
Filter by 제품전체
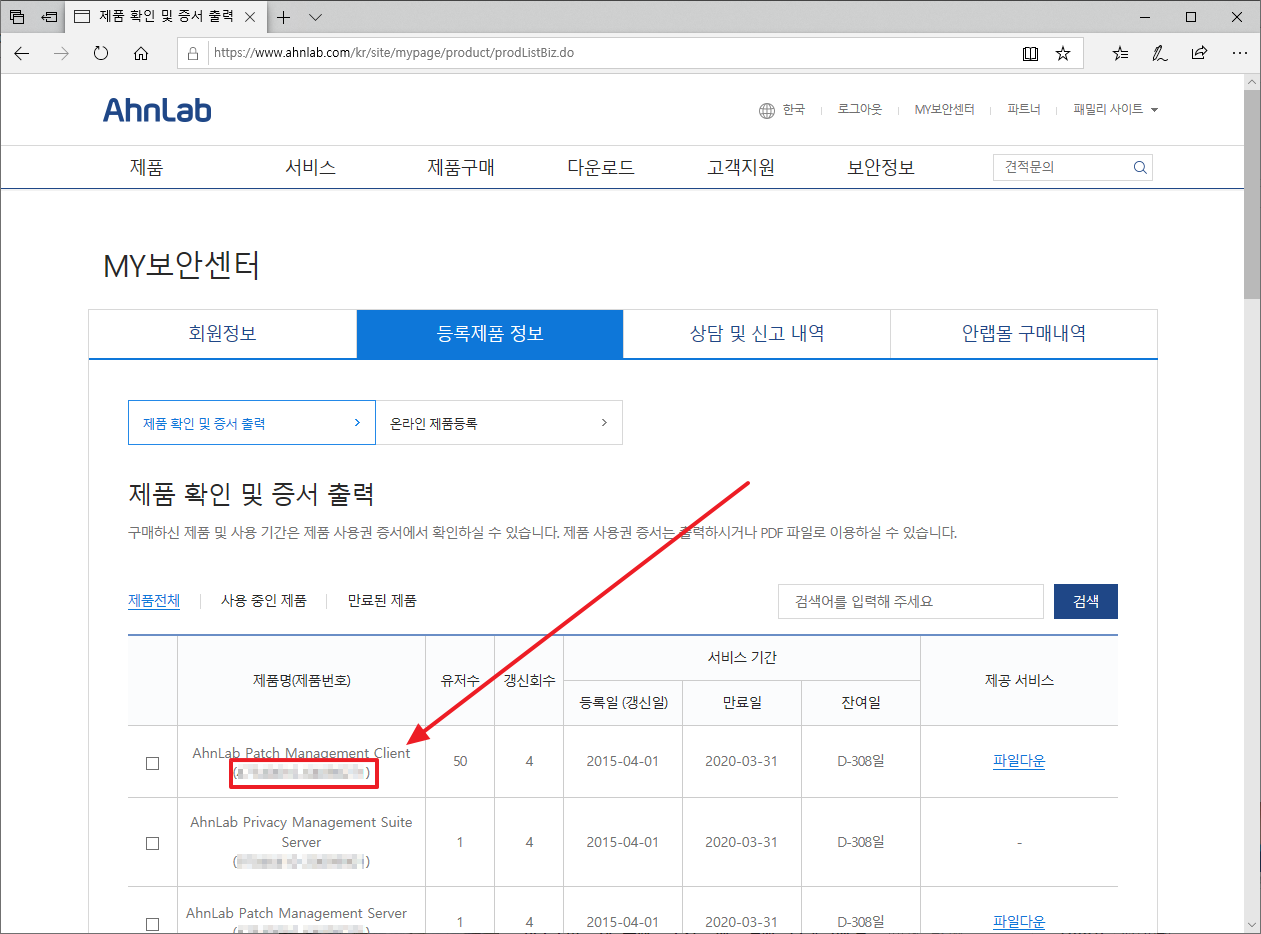pyautogui.click(x=154, y=601)
